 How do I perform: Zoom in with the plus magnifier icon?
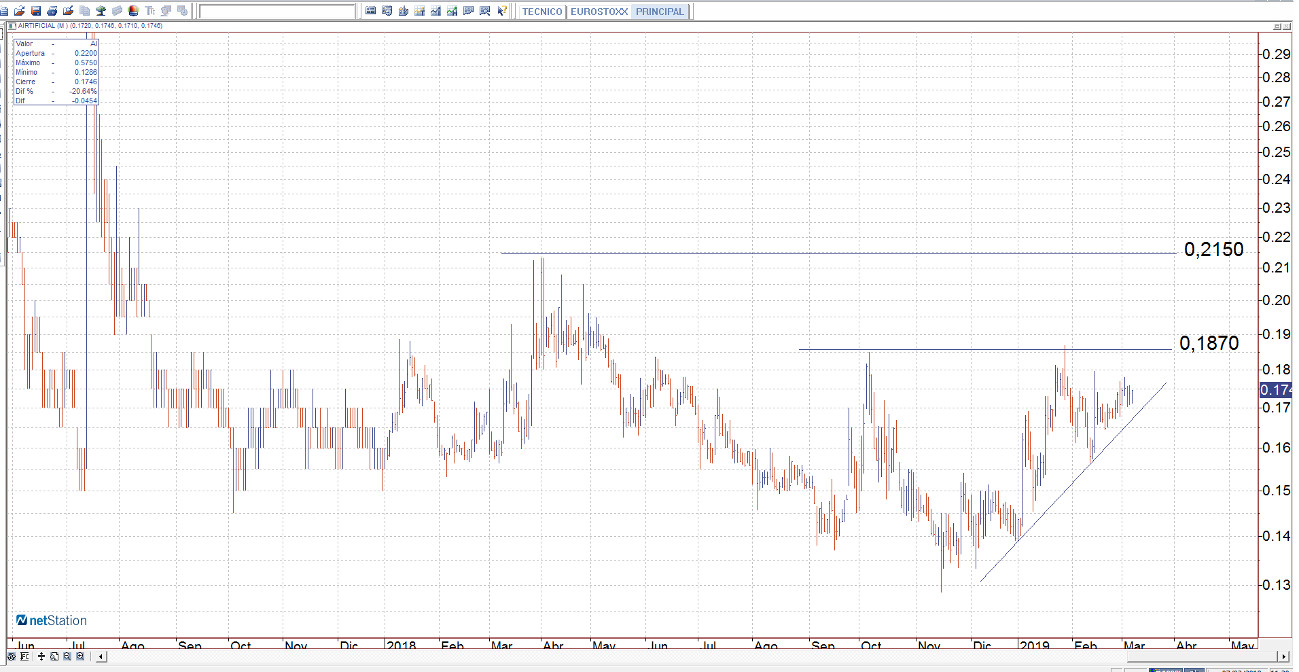(80, 657)
